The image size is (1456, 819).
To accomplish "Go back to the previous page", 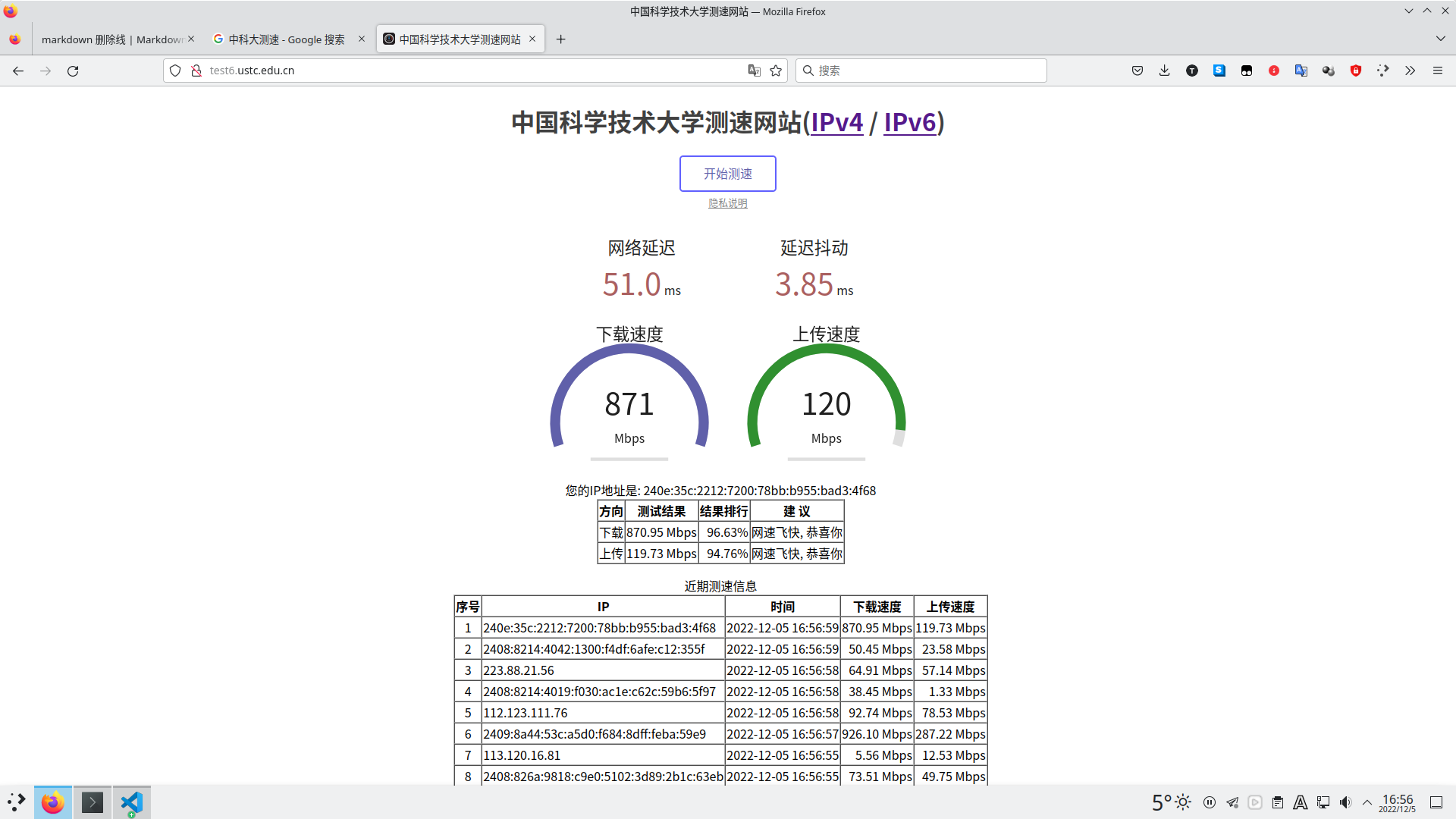I will click(x=18, y=71).
